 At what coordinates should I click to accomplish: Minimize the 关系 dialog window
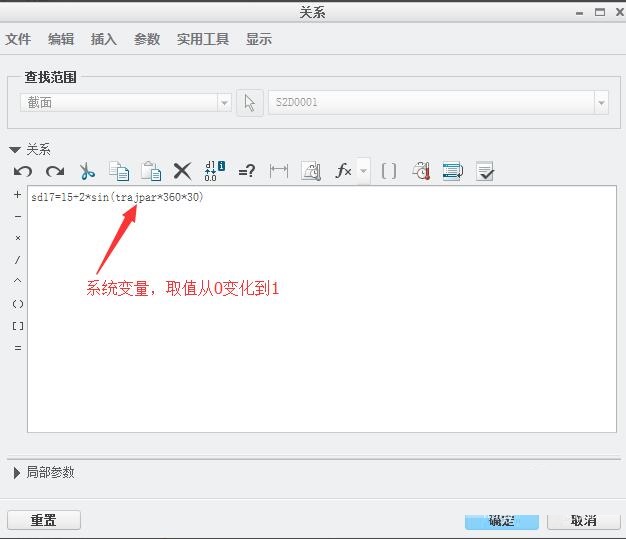pyautogui.click(x=579, y=13)
